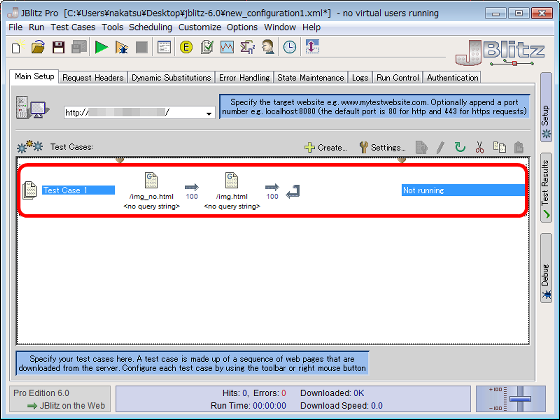560x420 pixels.
Task: Click the vertical arrows toolbar icon
Action: click(x=312, y=46)
